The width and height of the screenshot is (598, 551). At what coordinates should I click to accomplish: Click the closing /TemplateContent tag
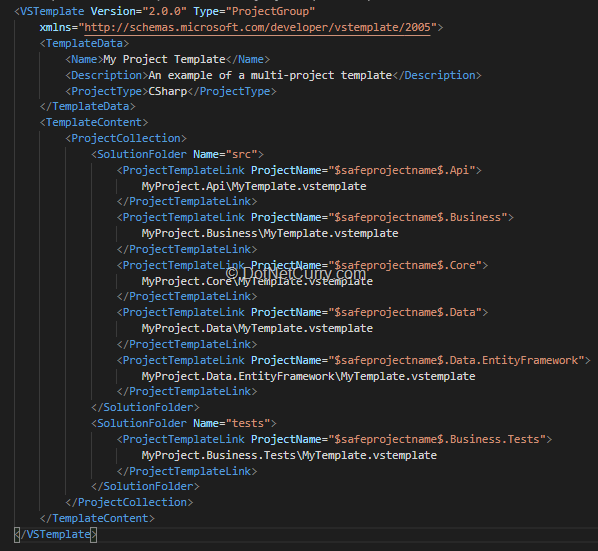pos(97,518)
